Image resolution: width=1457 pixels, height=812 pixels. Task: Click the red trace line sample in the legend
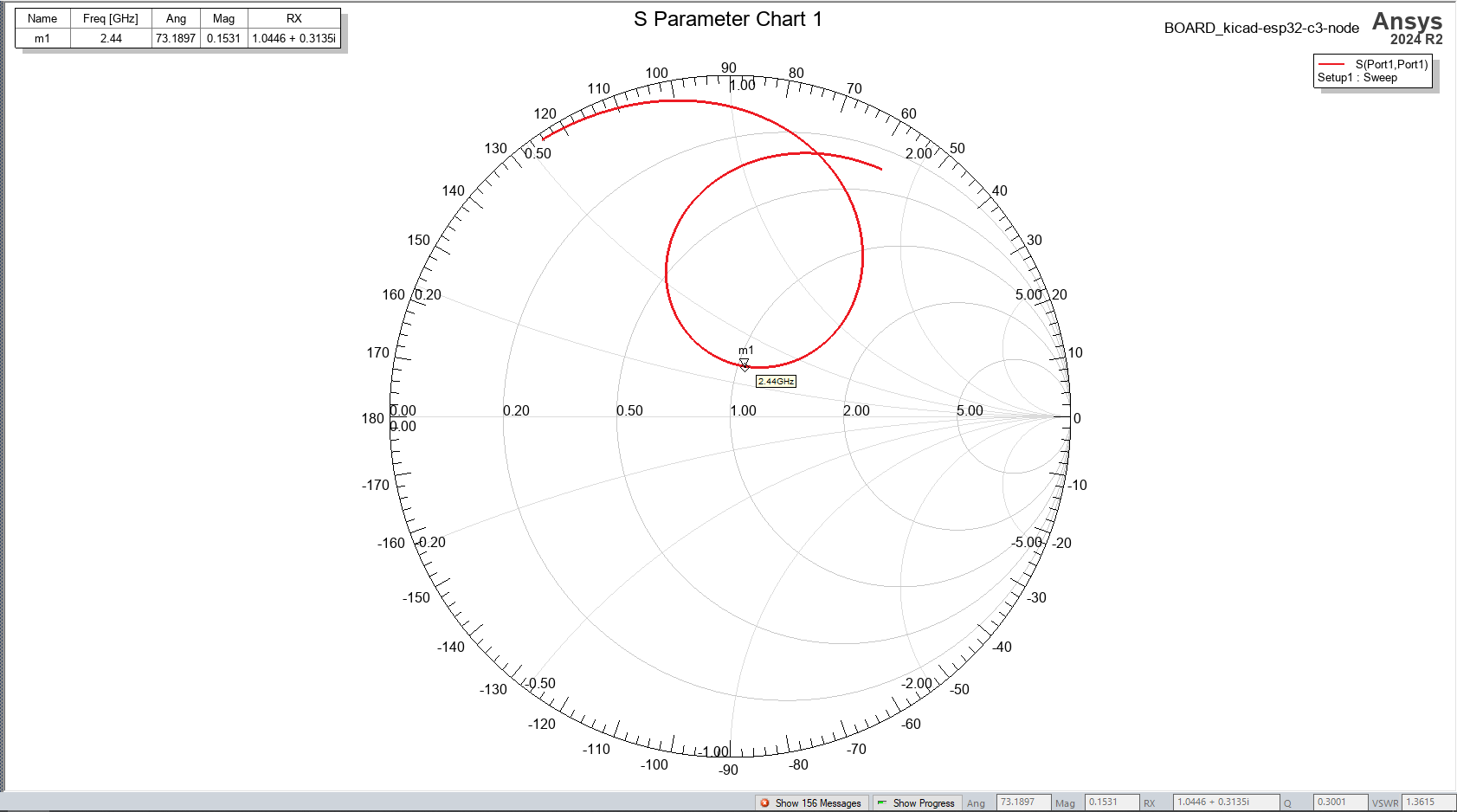(x=1333, y=63)
